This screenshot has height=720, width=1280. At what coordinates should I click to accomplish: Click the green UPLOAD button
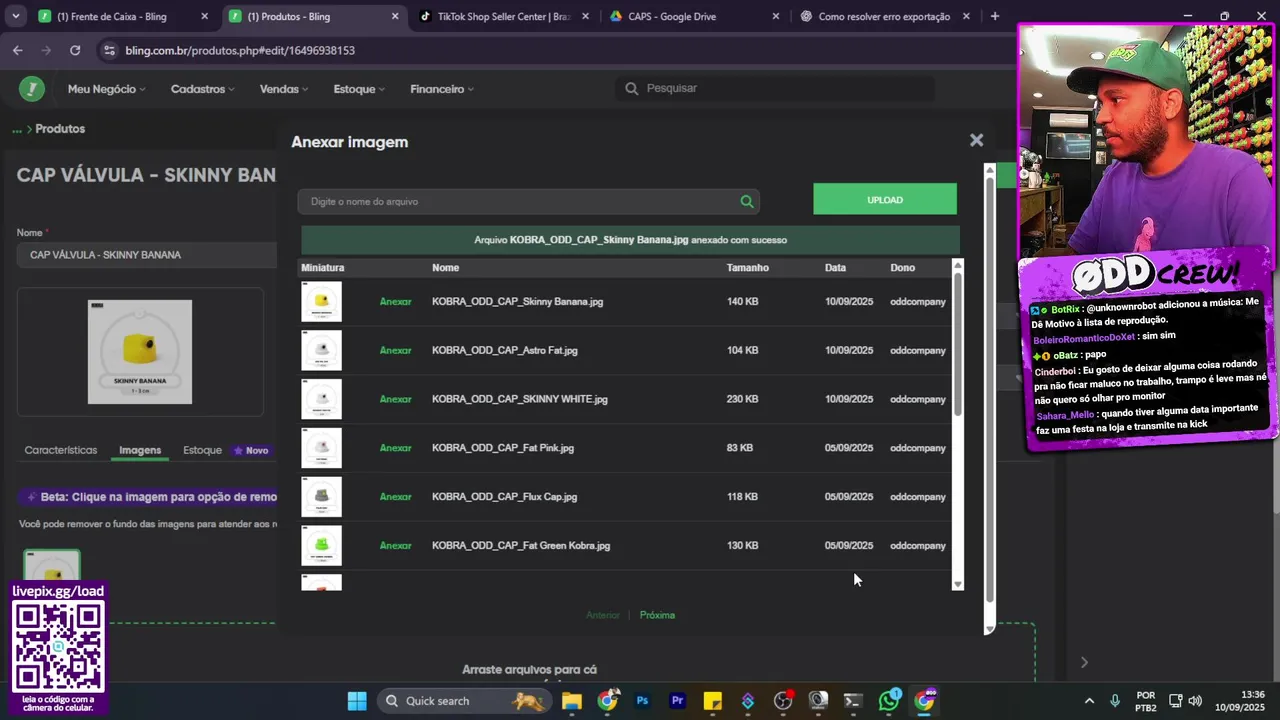[885, 200]
